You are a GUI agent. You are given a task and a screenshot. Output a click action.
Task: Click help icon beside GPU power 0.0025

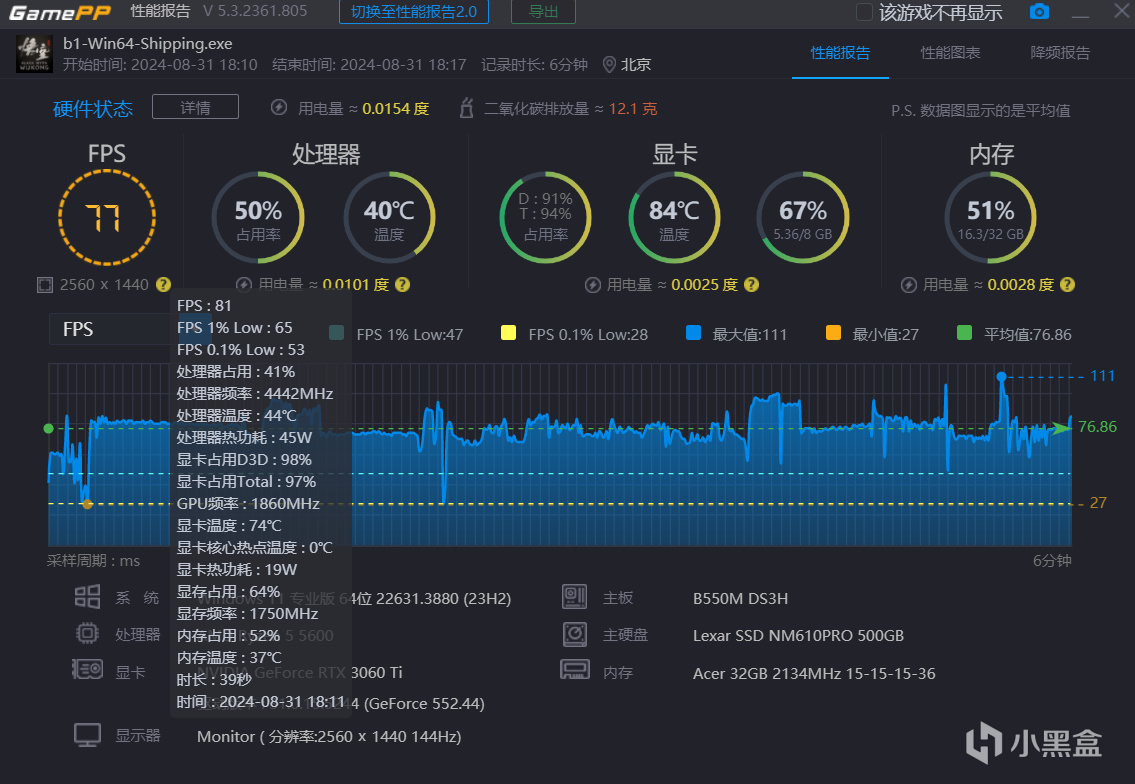pyautogui.click(x=751, y=284)
